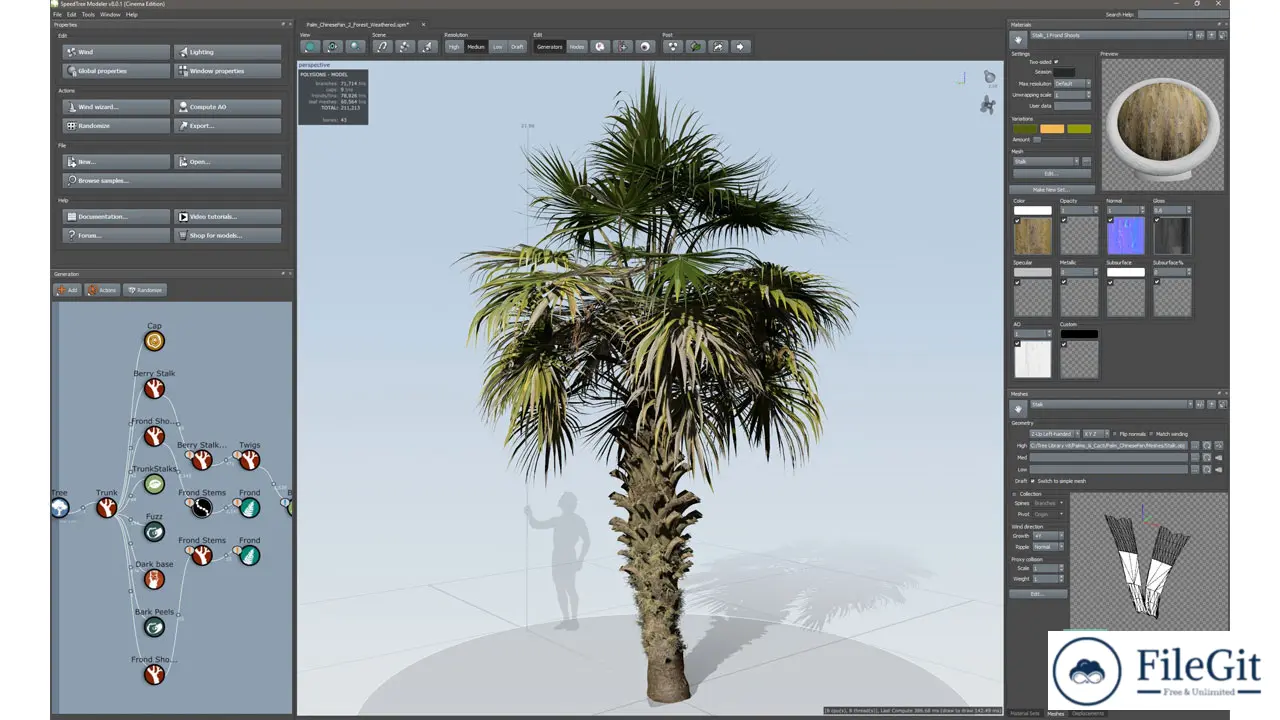The height and width of the screenshot is (720, 1280).
Task: Click the Wind wizard button
Action: [116, 107]
